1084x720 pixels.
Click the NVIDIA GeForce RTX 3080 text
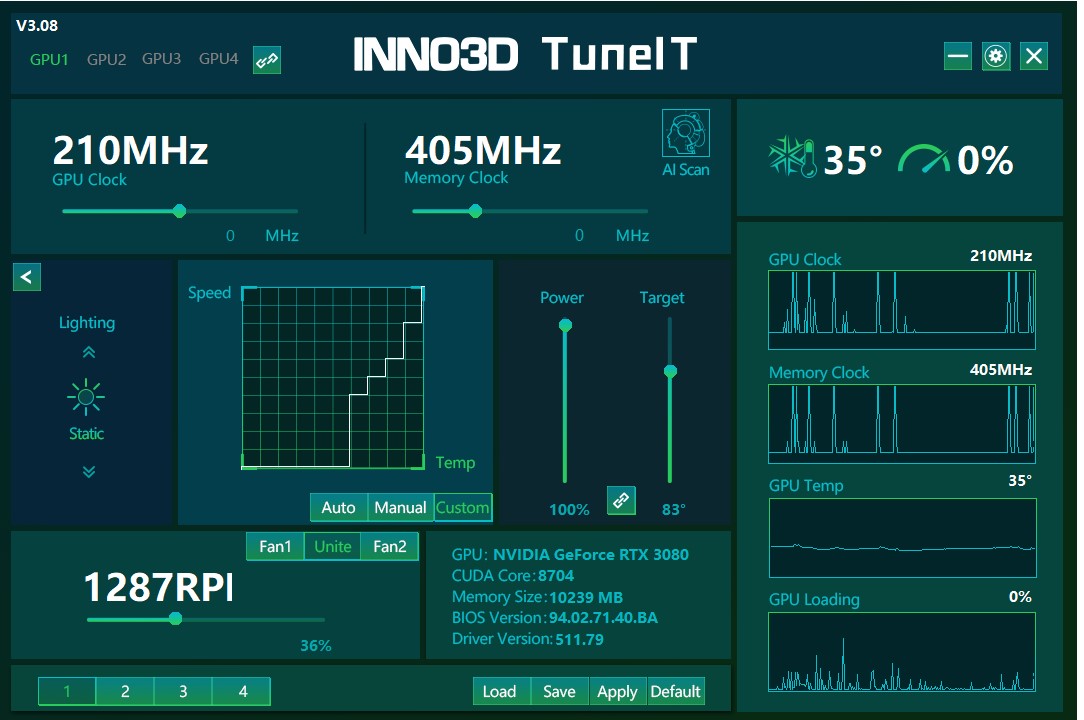pyautogui.click(x=590, y=555)
